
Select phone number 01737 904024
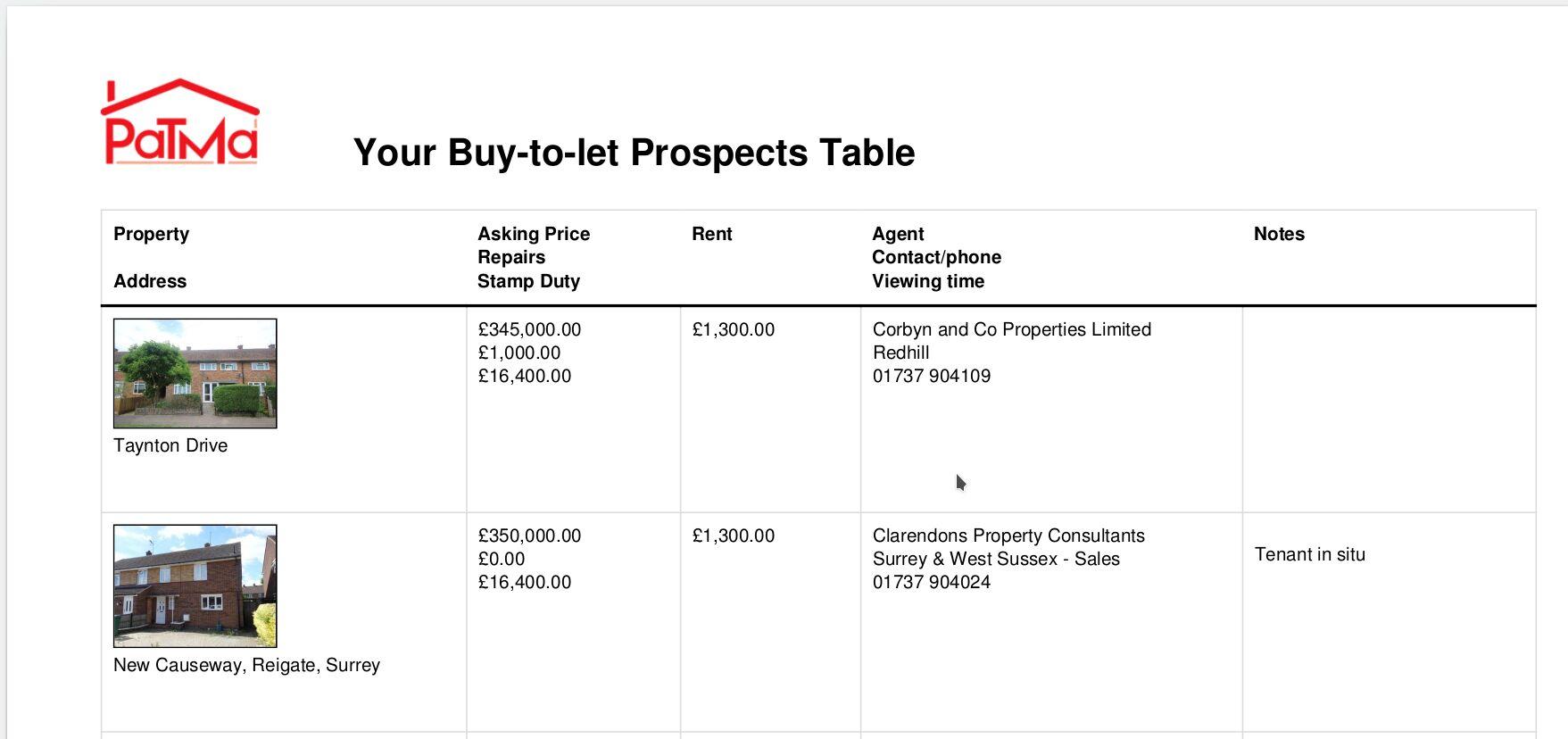(932, 582)
